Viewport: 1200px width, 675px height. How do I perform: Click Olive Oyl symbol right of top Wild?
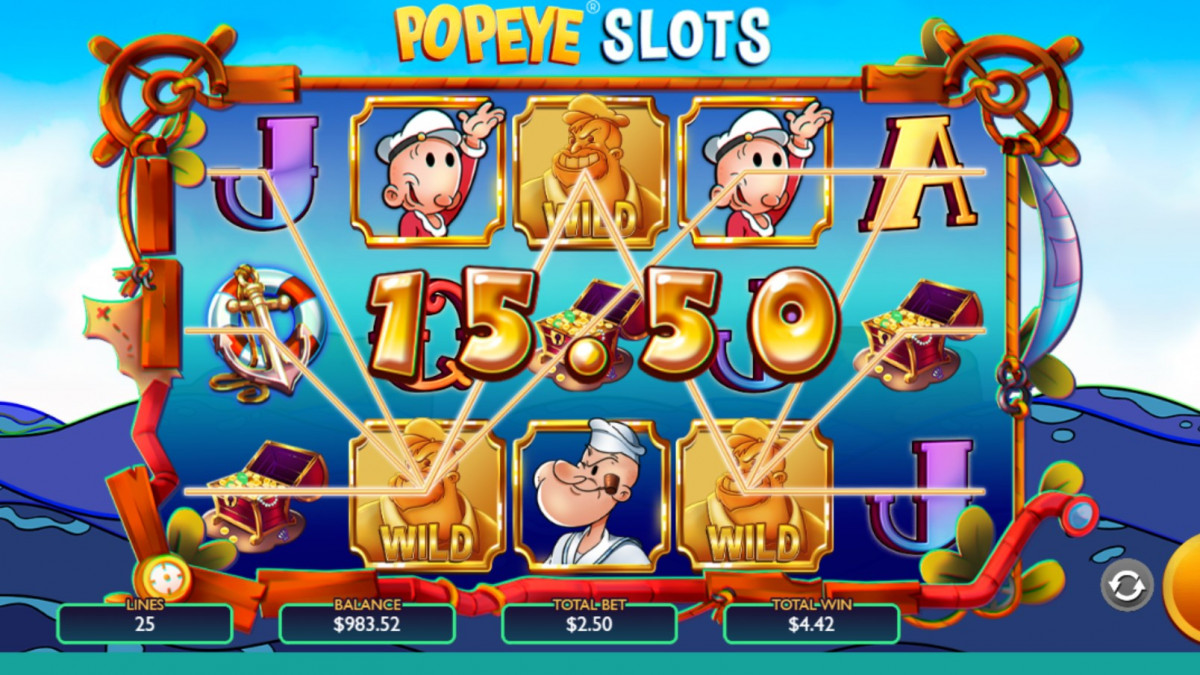coord(755,172)
